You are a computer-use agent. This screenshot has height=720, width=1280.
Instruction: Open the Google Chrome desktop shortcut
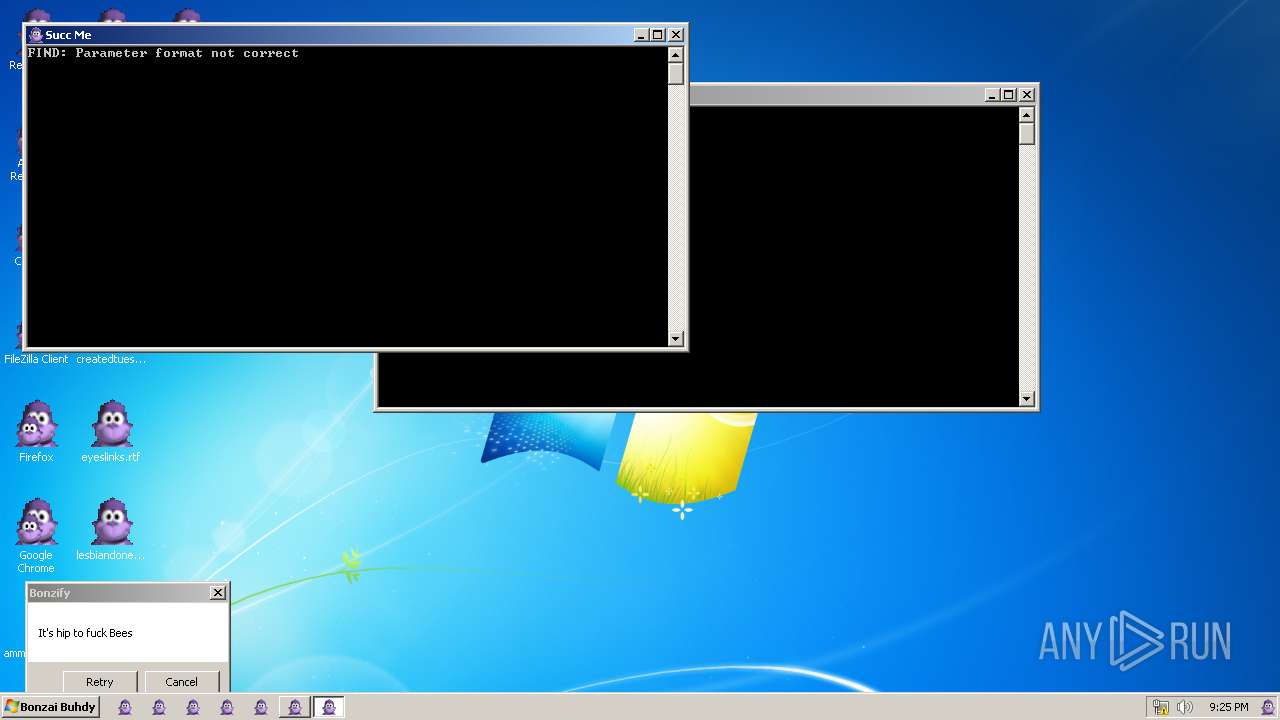tap(36, 535)
